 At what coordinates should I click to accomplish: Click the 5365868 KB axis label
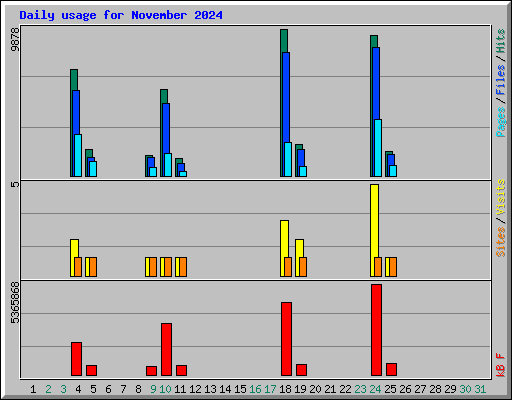point(15,303)
